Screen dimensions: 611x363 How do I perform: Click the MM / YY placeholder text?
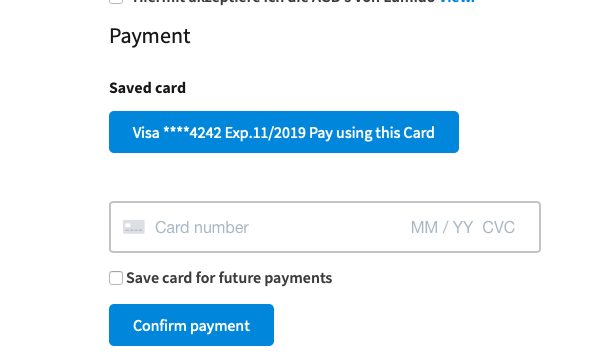[x=441, y=227]
